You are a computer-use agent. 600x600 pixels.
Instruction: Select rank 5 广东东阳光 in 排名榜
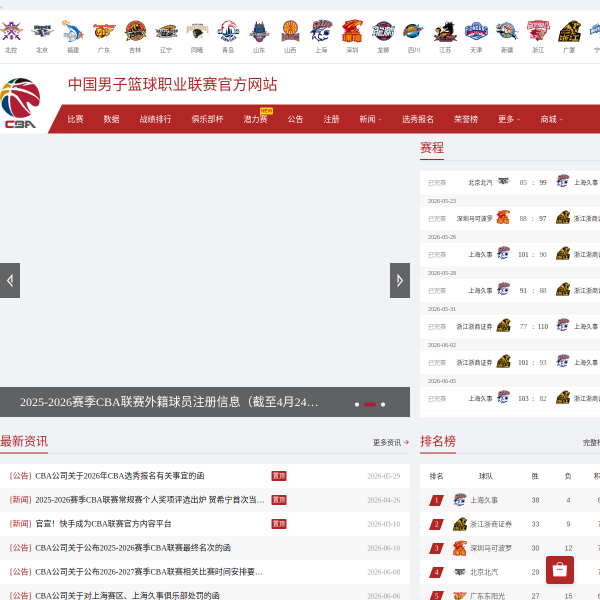[x=510, y=593]
